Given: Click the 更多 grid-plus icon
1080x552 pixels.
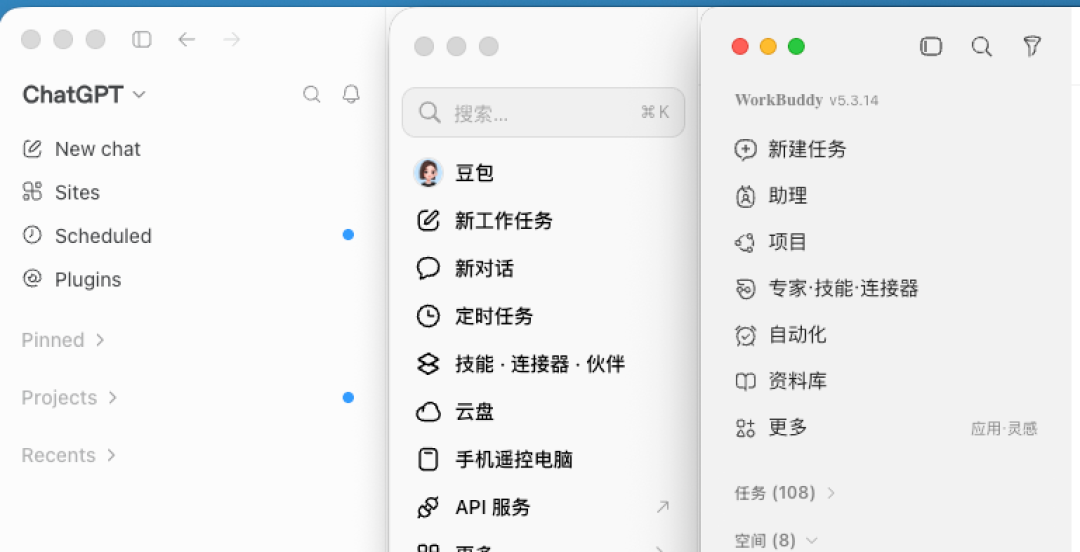Looking at the screenshot, I should coord(745,428).
